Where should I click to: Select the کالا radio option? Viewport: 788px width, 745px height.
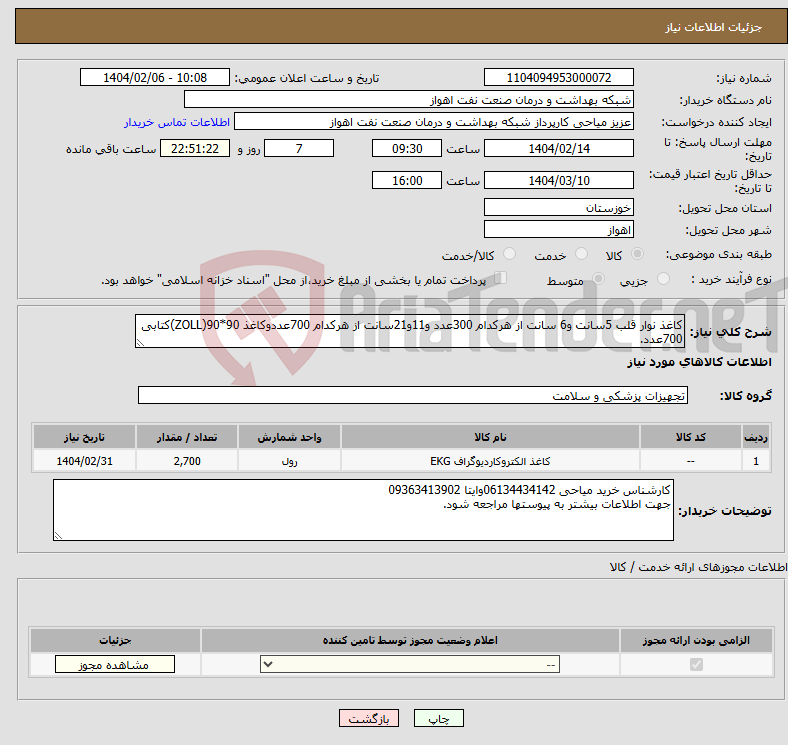point(639,255)
